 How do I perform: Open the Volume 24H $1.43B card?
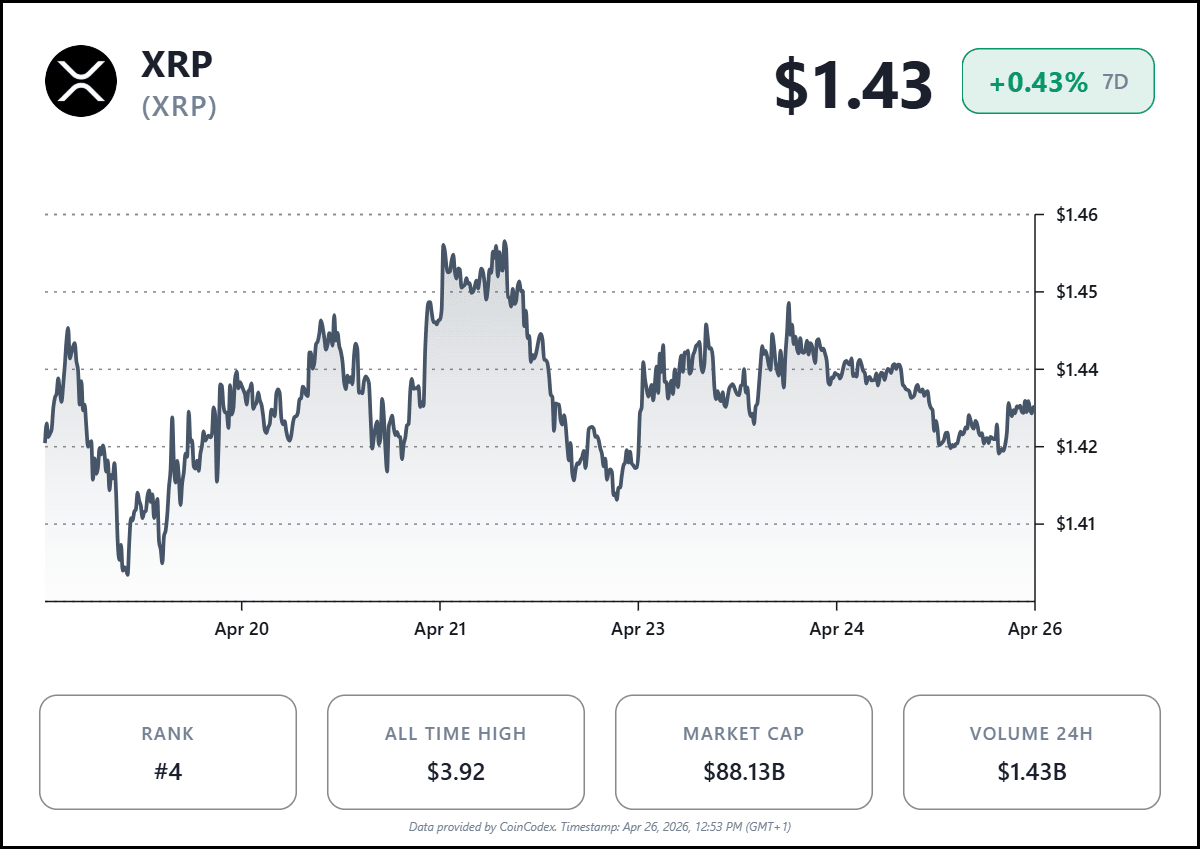(1032, 752)
